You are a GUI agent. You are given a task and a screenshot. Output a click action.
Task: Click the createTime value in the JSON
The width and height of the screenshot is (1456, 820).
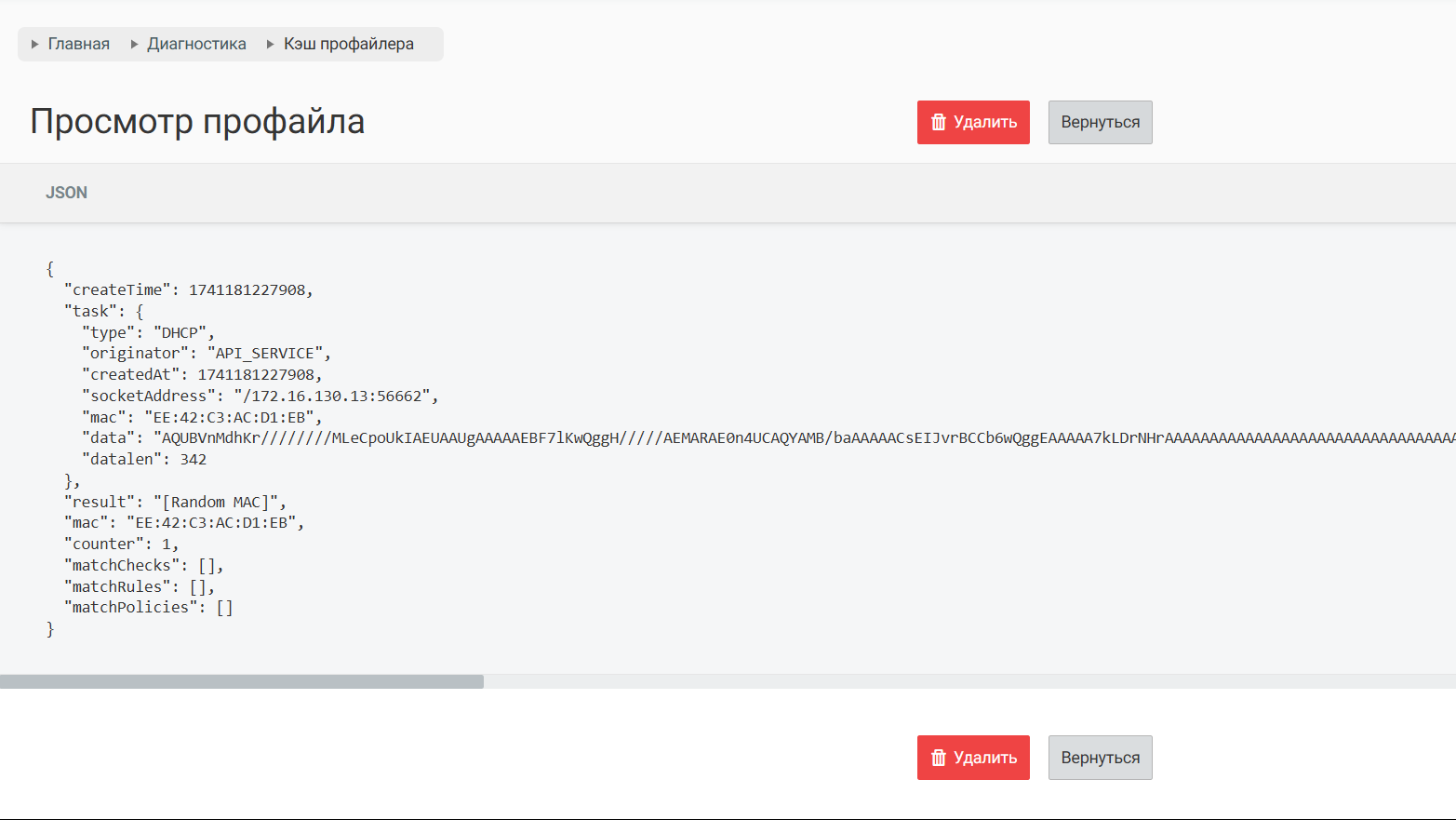[x=247, y=290]
